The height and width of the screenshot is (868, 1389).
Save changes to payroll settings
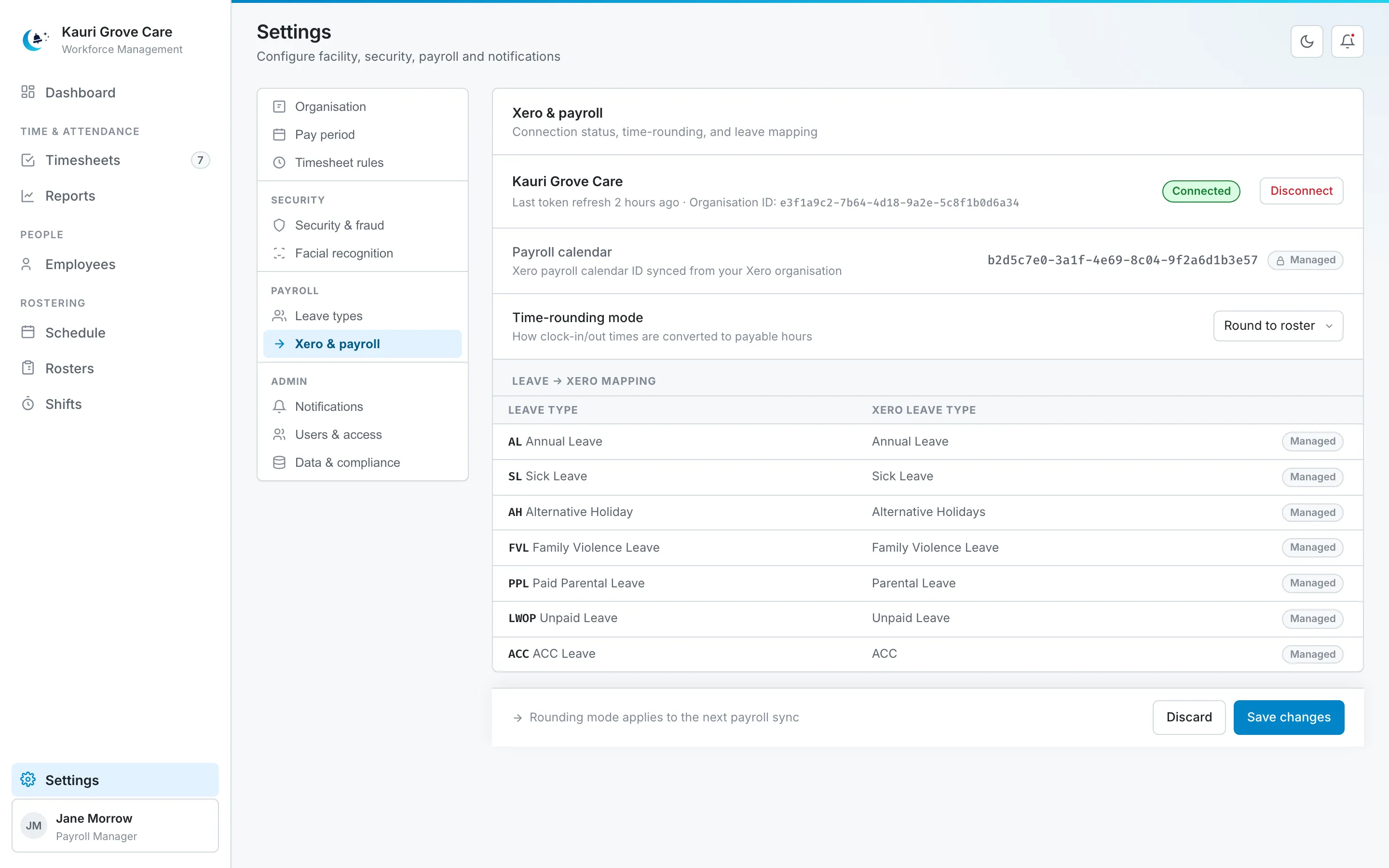[x=1289, y=717]
